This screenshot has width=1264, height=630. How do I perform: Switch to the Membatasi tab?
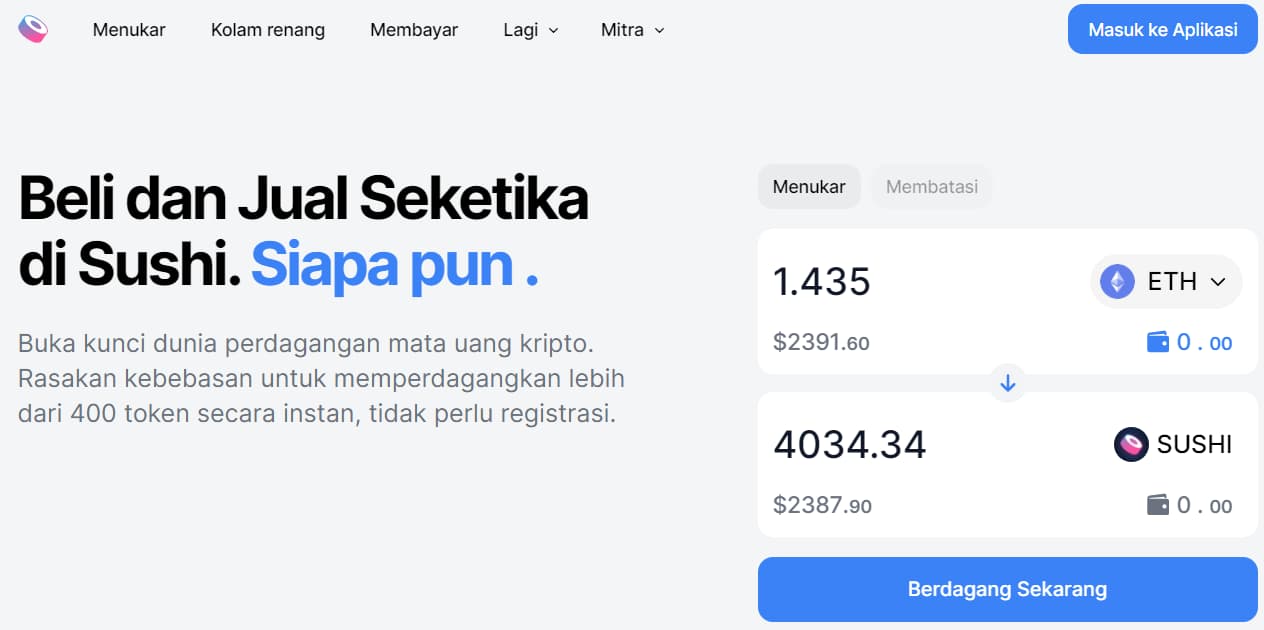(931, 186)
